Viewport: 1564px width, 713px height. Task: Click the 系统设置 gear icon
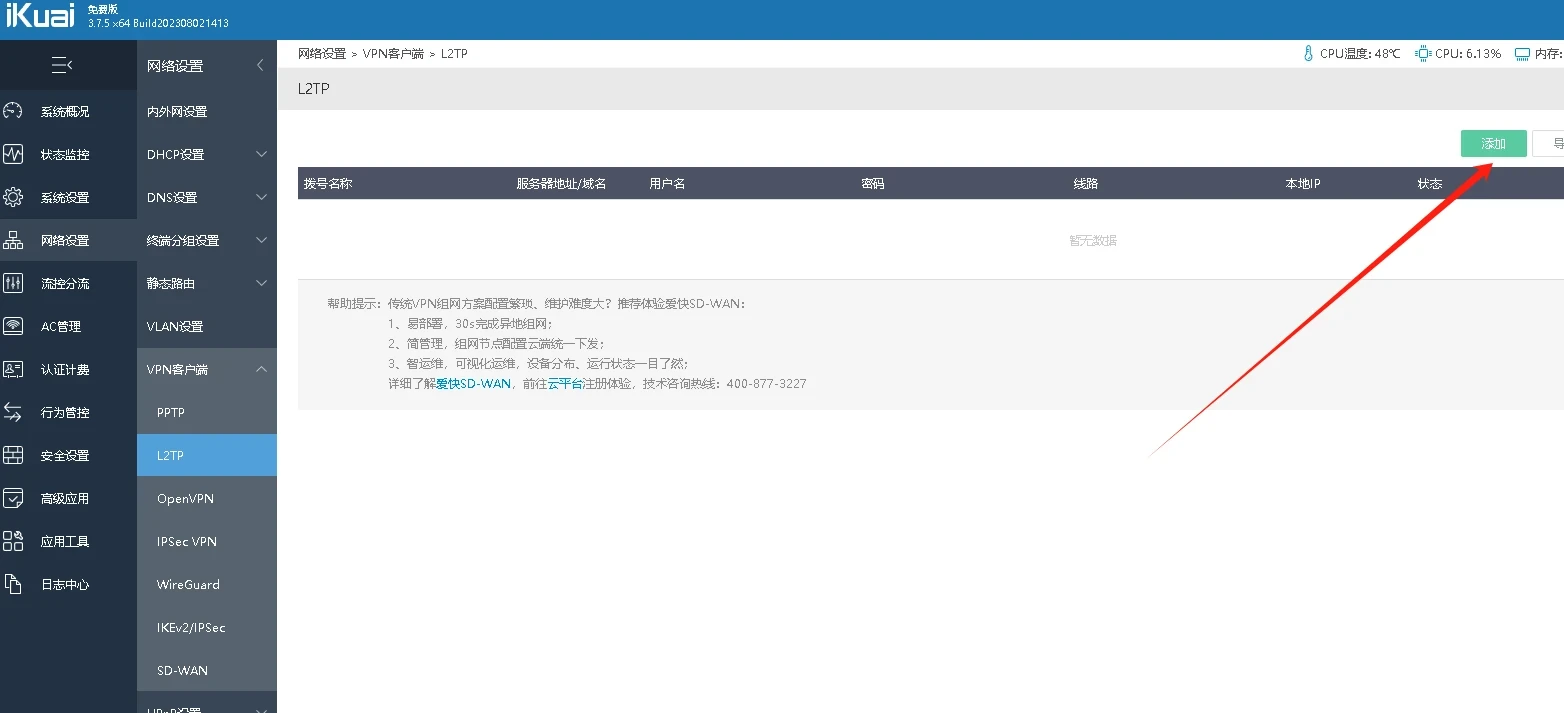[x=13, y=197]
